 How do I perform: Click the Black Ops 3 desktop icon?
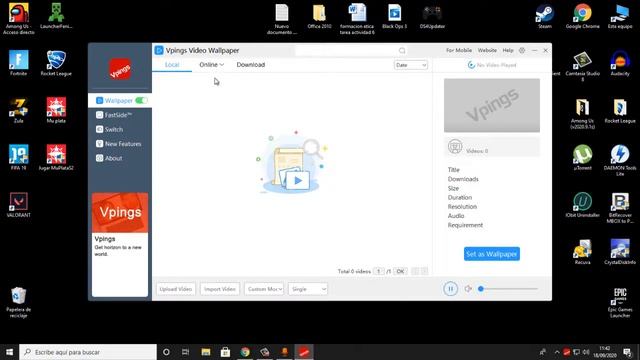click(394, 16)
